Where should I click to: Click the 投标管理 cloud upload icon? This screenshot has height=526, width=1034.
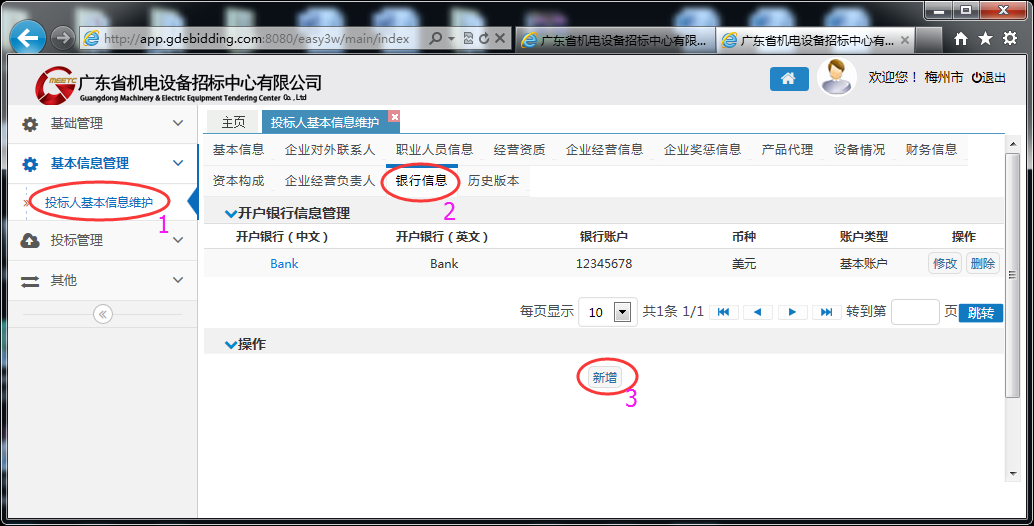tap(30, 241)
